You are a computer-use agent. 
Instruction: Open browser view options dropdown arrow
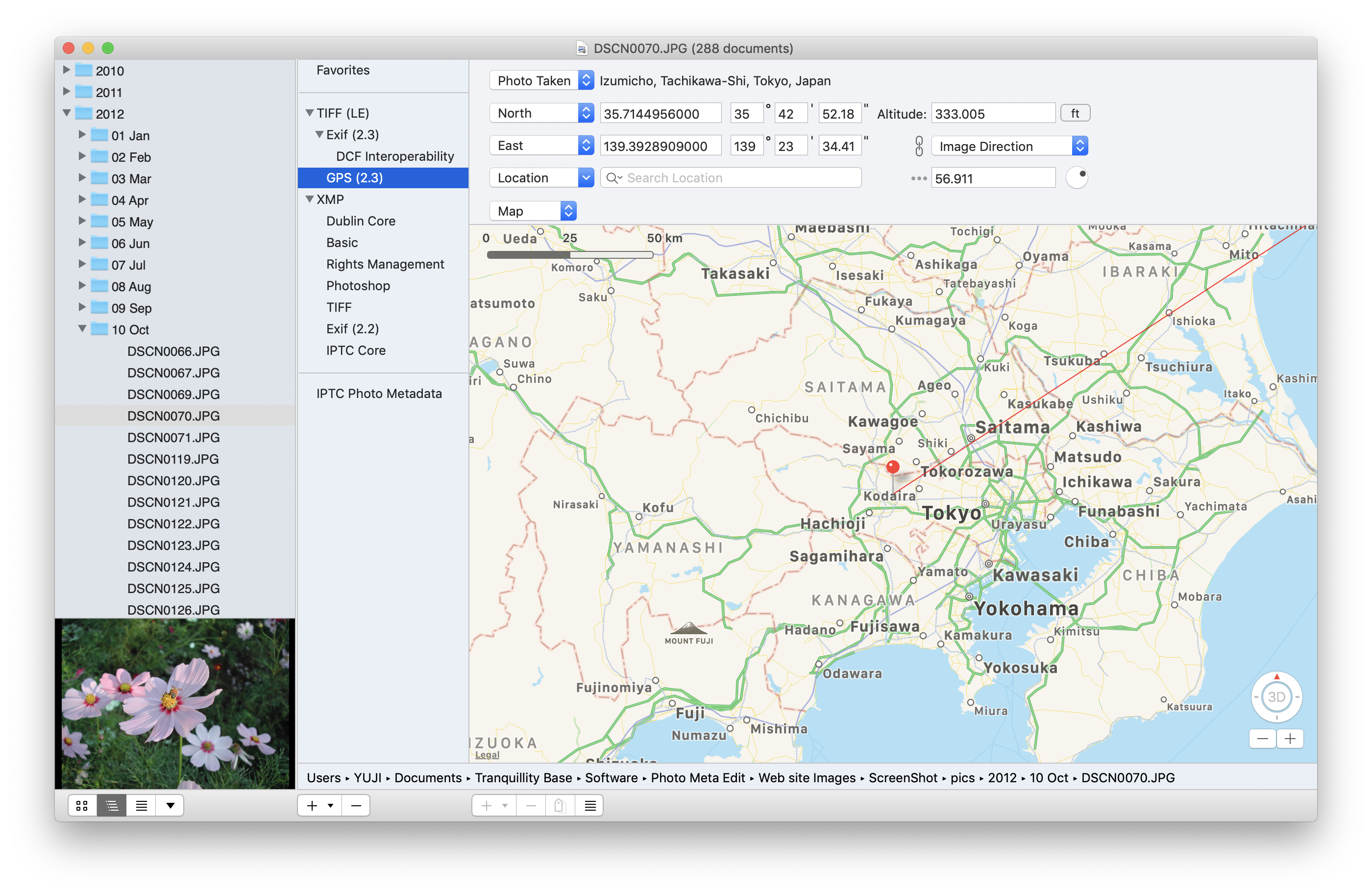170,805
